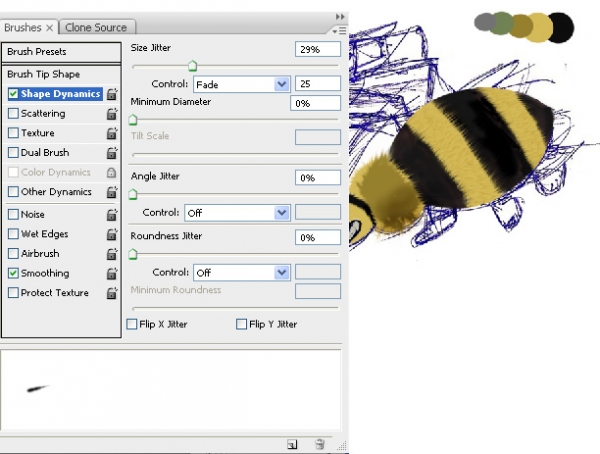Click the Angle Jitter slider handle
Image resolution: width=600 pixels, height=454 pixels.
pos(133,194)
